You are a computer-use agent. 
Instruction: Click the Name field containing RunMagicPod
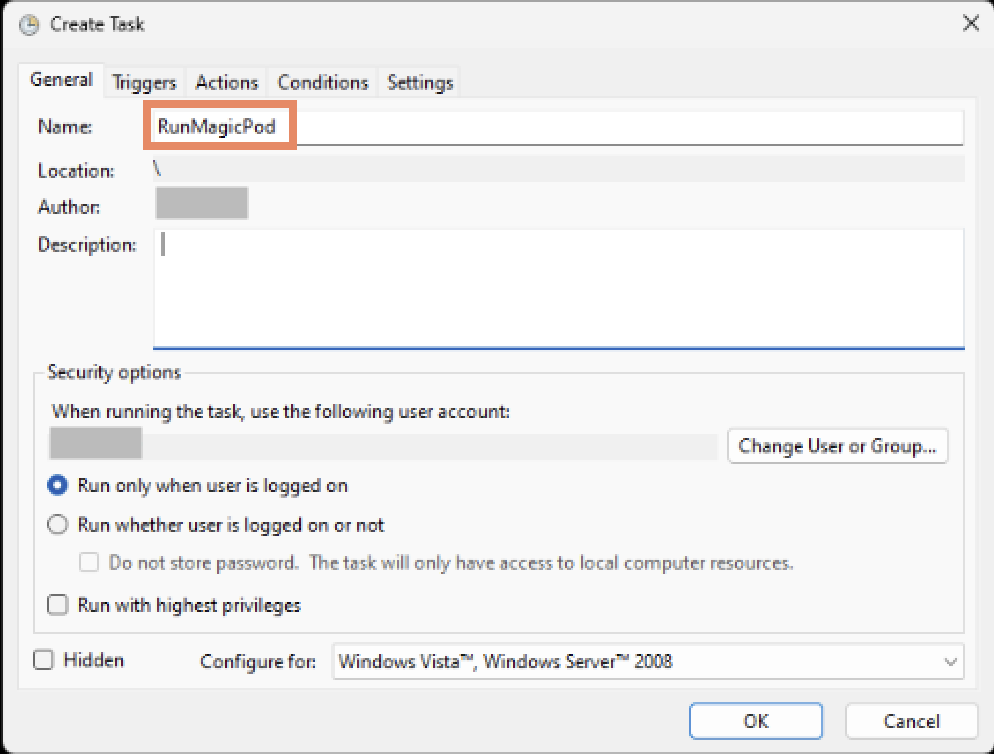558,127
